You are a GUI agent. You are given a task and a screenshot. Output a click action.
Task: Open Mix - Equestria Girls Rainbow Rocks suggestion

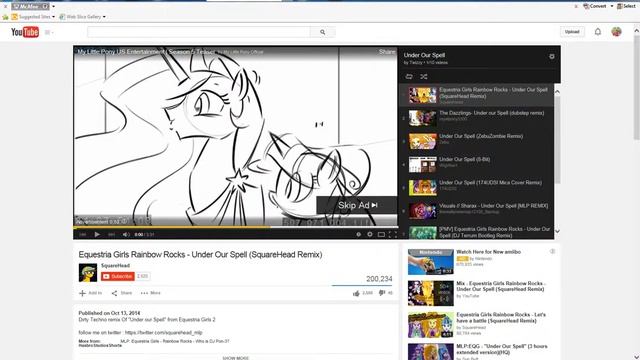[500, 286]
